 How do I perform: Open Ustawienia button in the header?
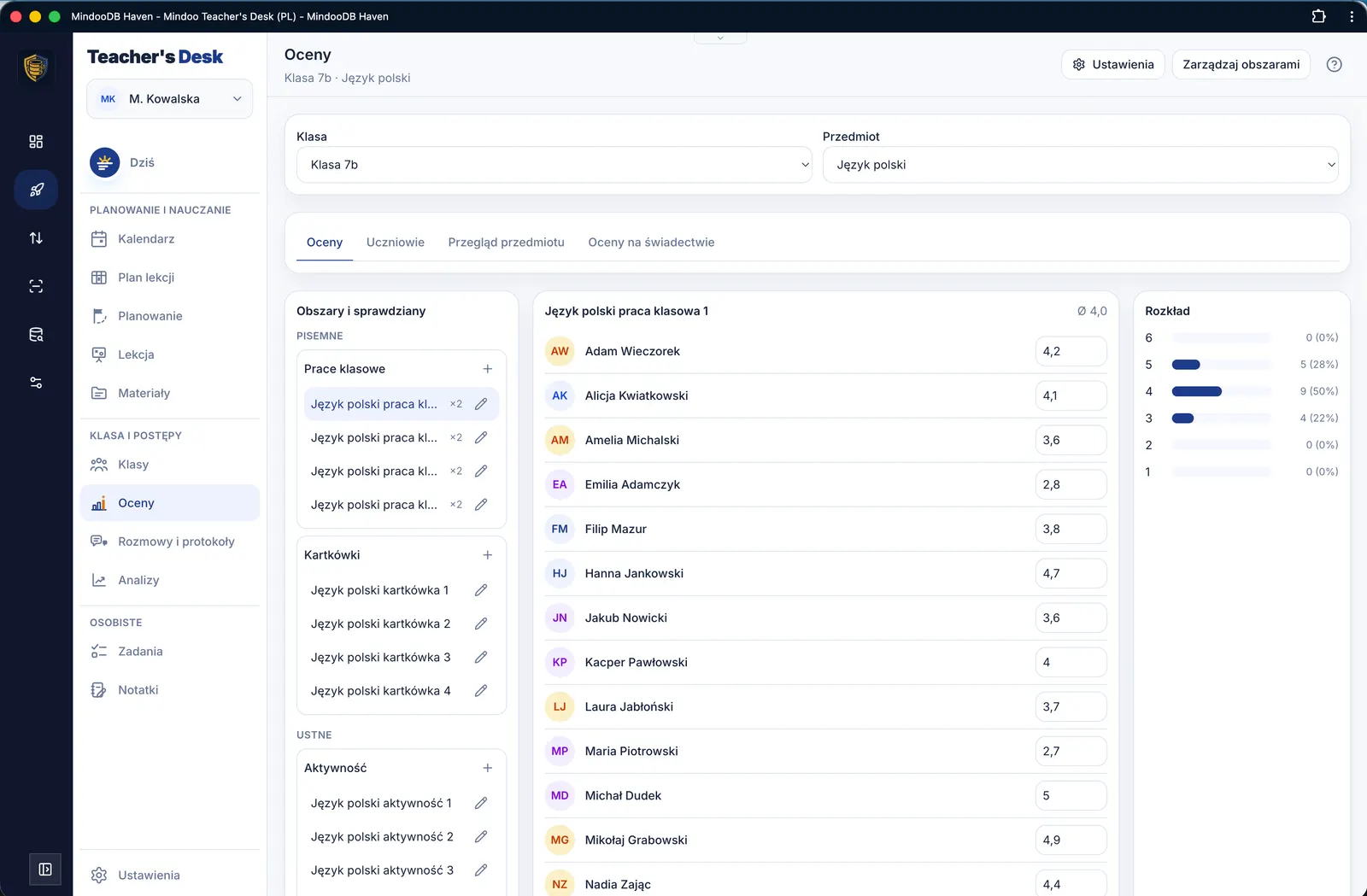click(1112, 65)
